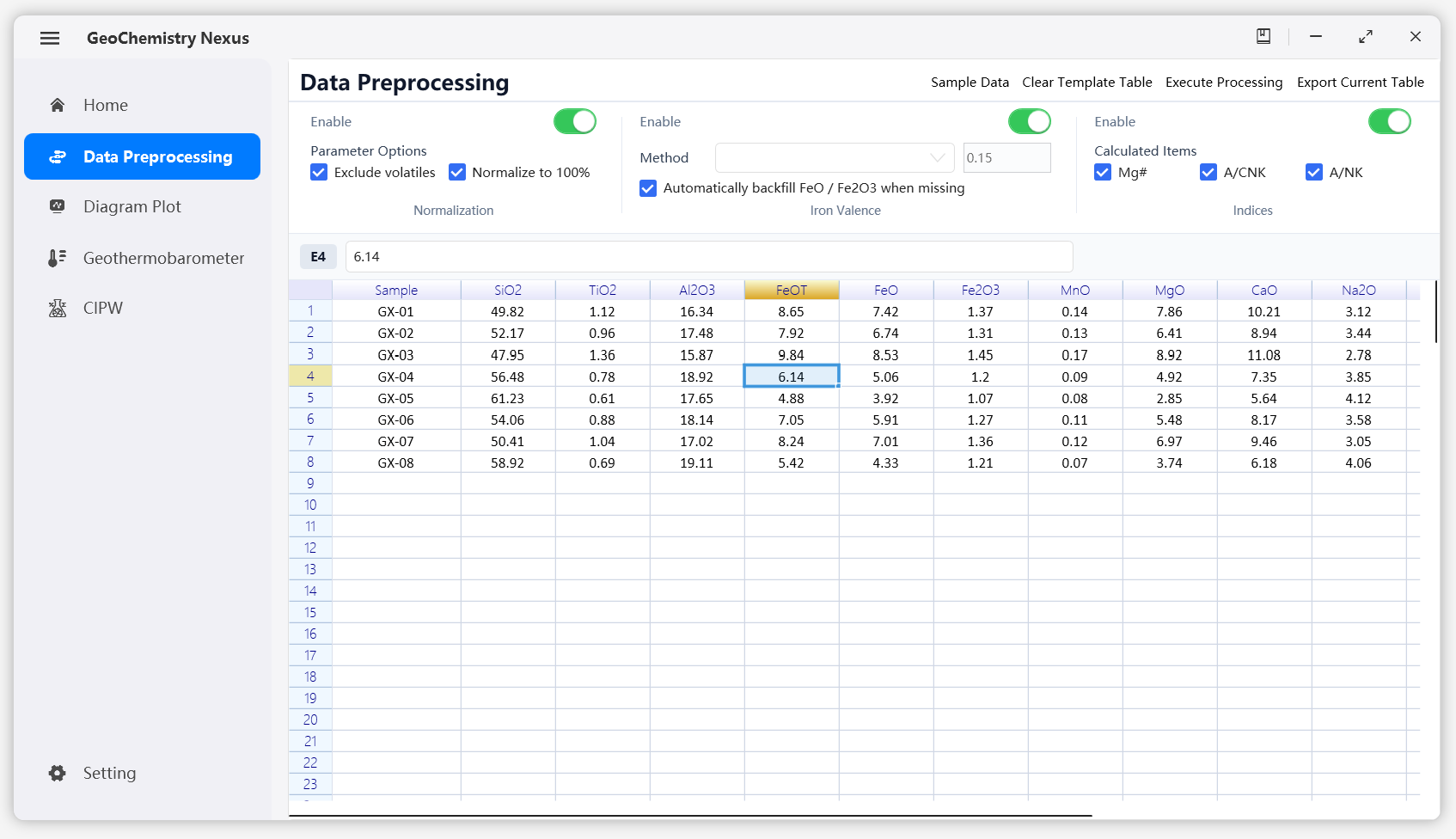Click Export Current Table
Screen dimensions: 1456x839
(1361, 83)
